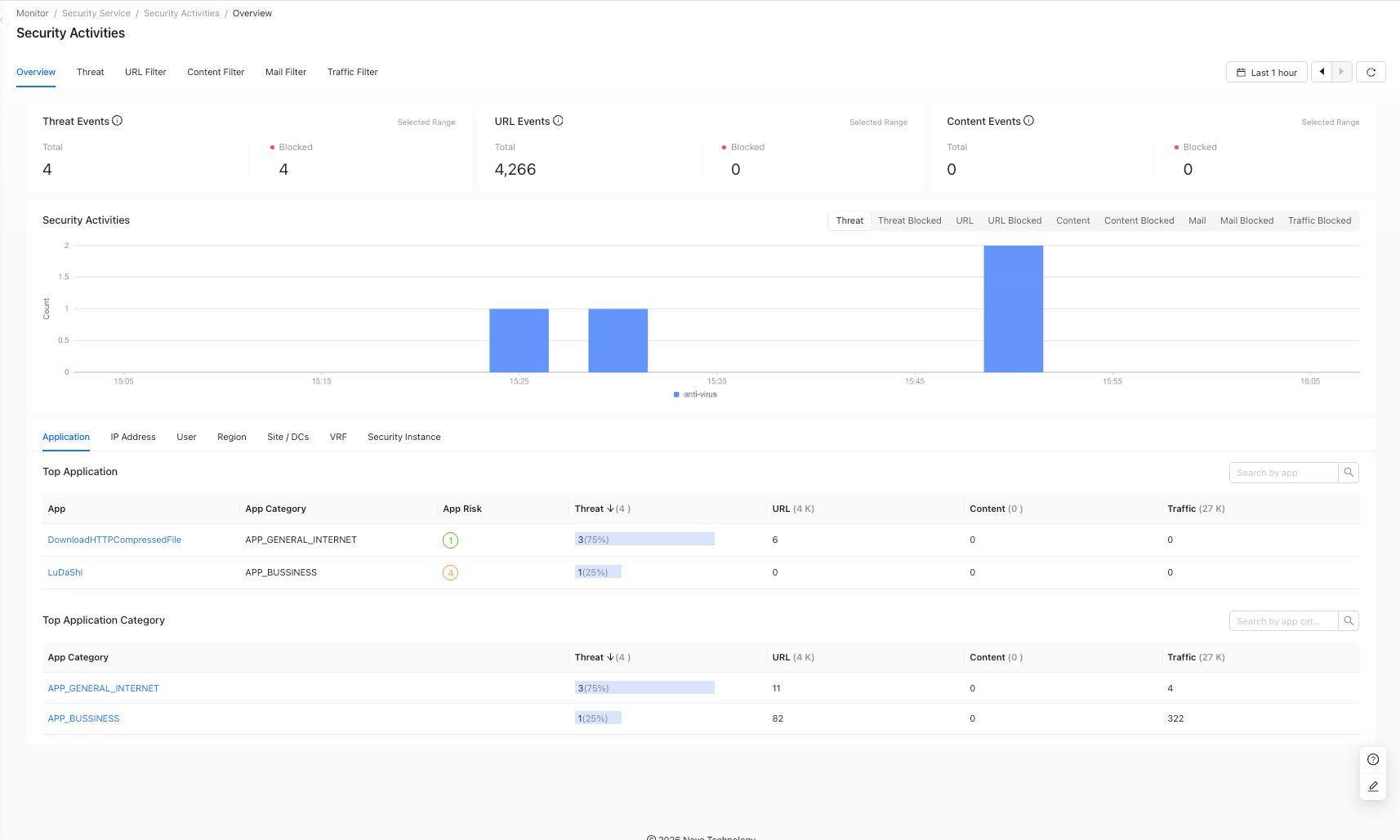The width and height of the screenshot is (1400, 840).
Task: Open the help question mark icon
Action: [x=1373, y=759]
